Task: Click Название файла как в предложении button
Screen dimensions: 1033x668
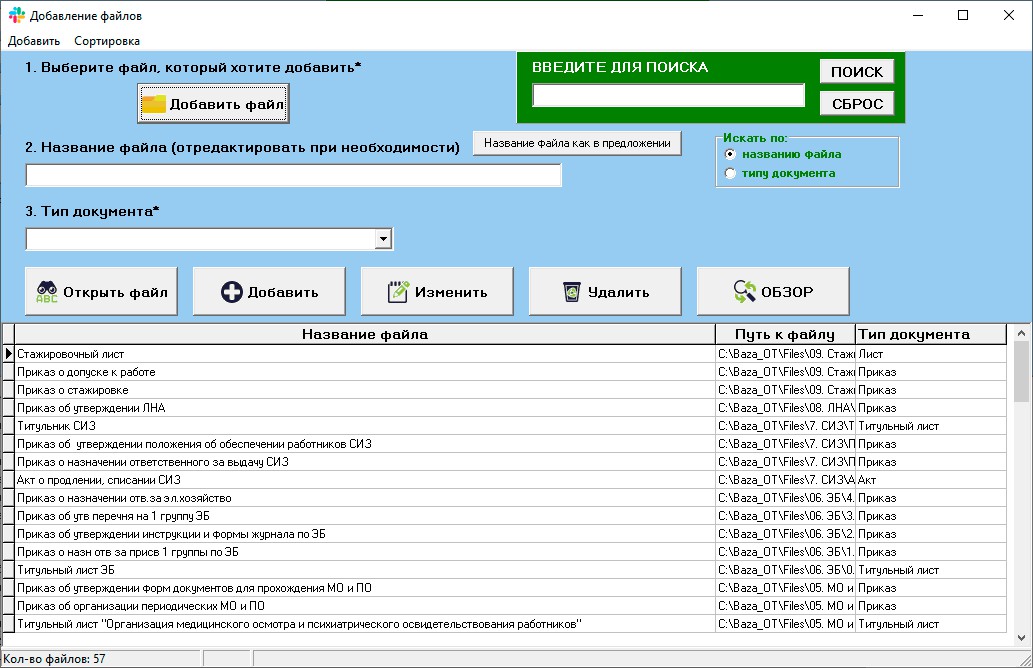Action: click(x=577, y=143)
